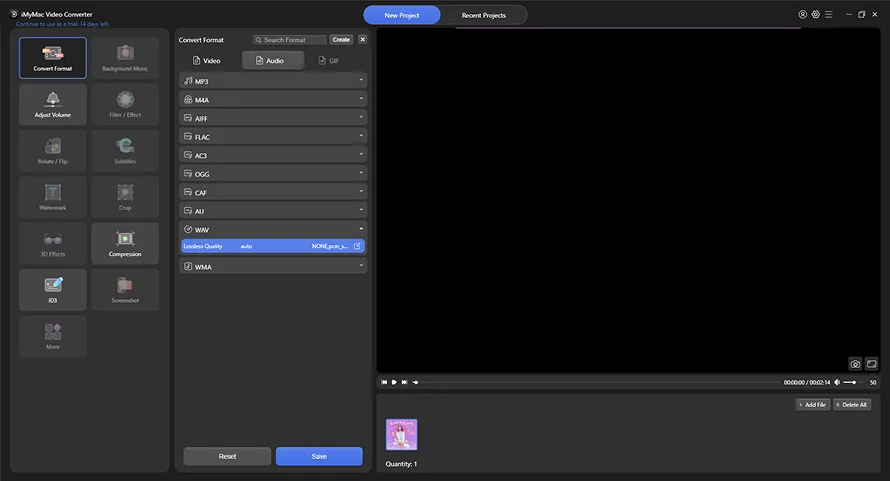Open the Adjust Volume tool
Image resolution: width=890 pixels, height=481 pixels.
53,104
